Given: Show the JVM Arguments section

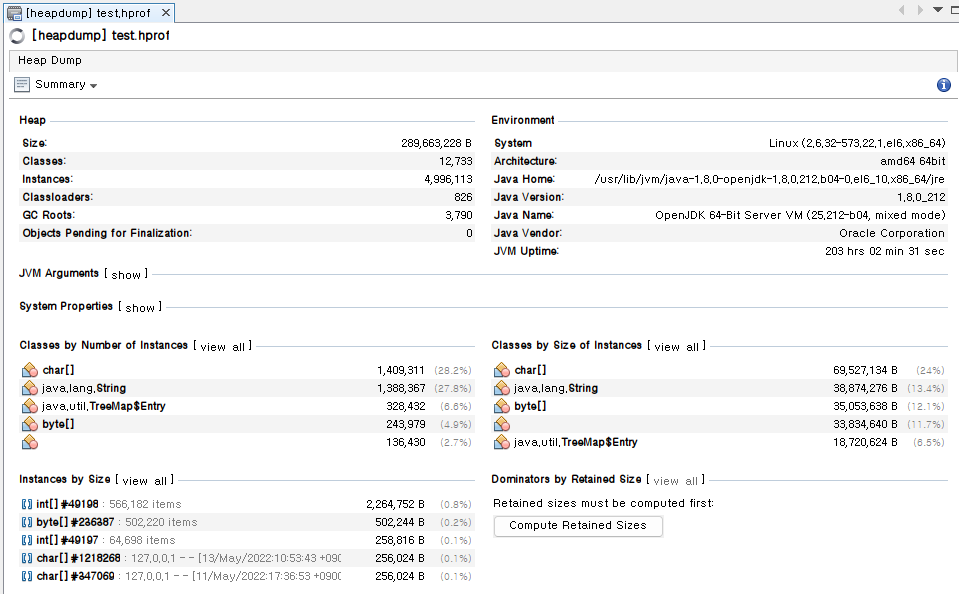Looking at the screenshot, I should (x=127, y=273).
